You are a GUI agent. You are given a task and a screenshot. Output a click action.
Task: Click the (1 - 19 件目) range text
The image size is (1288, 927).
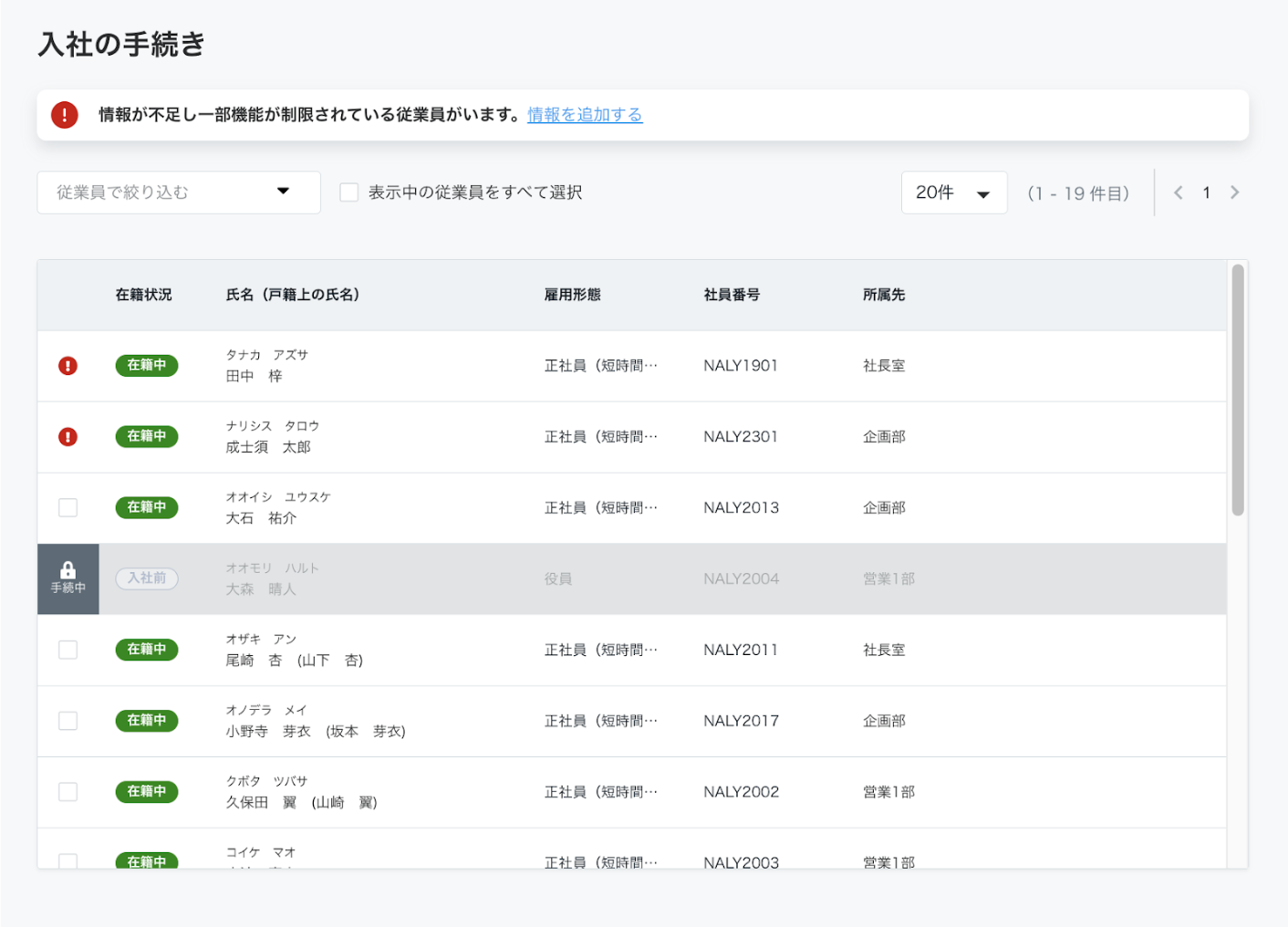pos(1078,193)
